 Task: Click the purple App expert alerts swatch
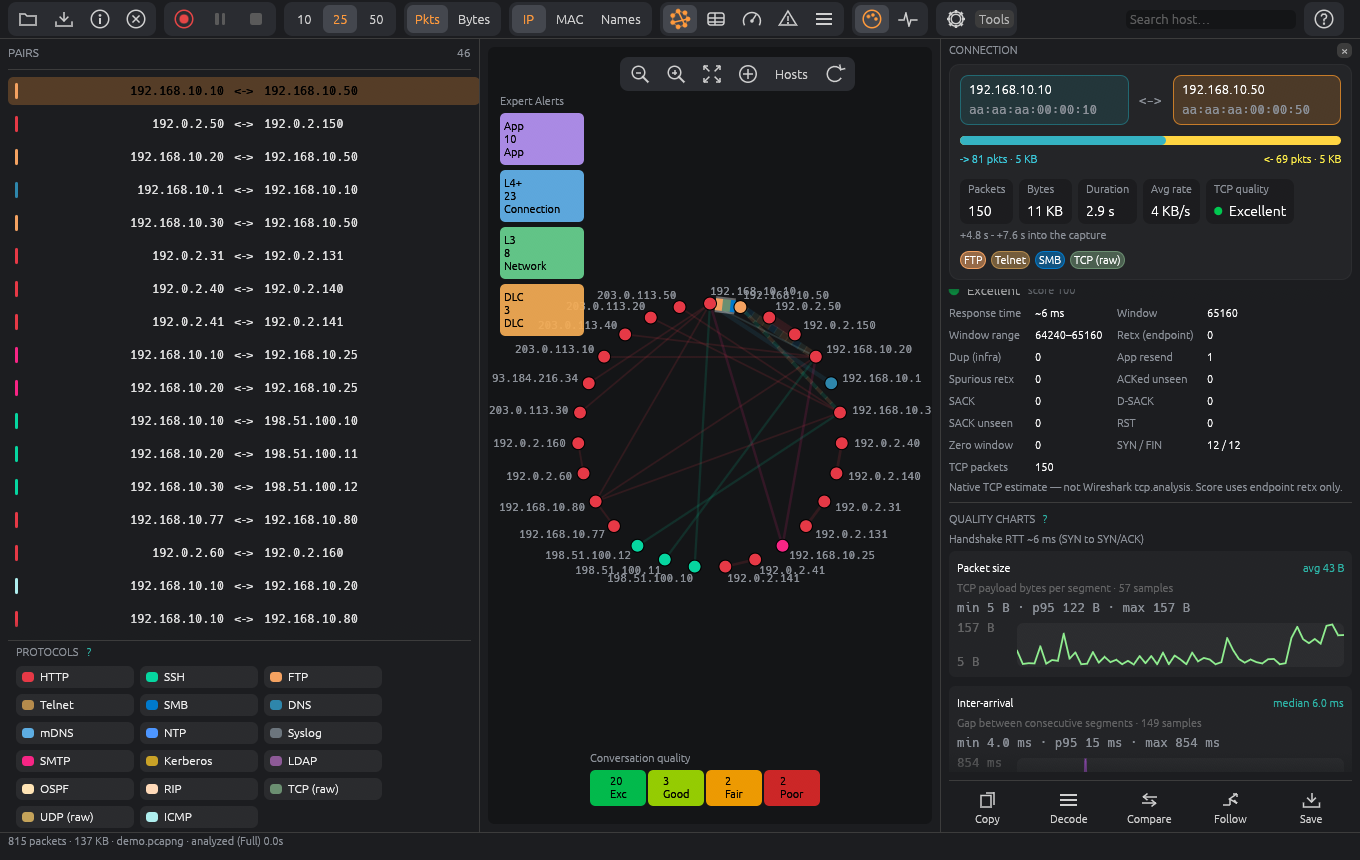pyautogui.click(x=542, y=139)
